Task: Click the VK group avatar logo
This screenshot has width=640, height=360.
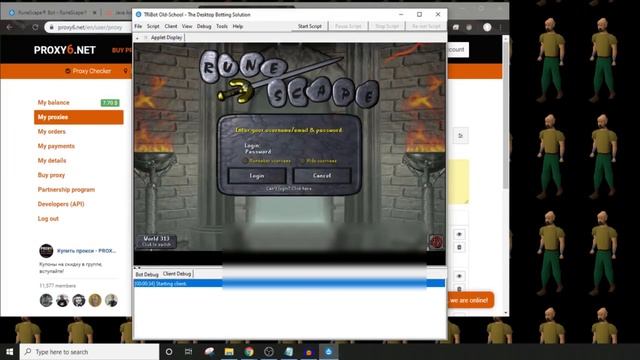Action: click(x=46, y=251)
